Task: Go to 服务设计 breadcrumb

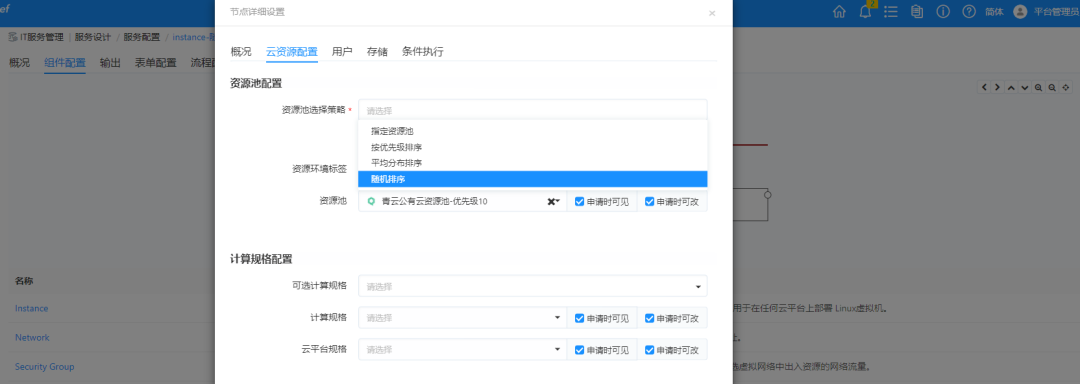Action: pos(93,36)
